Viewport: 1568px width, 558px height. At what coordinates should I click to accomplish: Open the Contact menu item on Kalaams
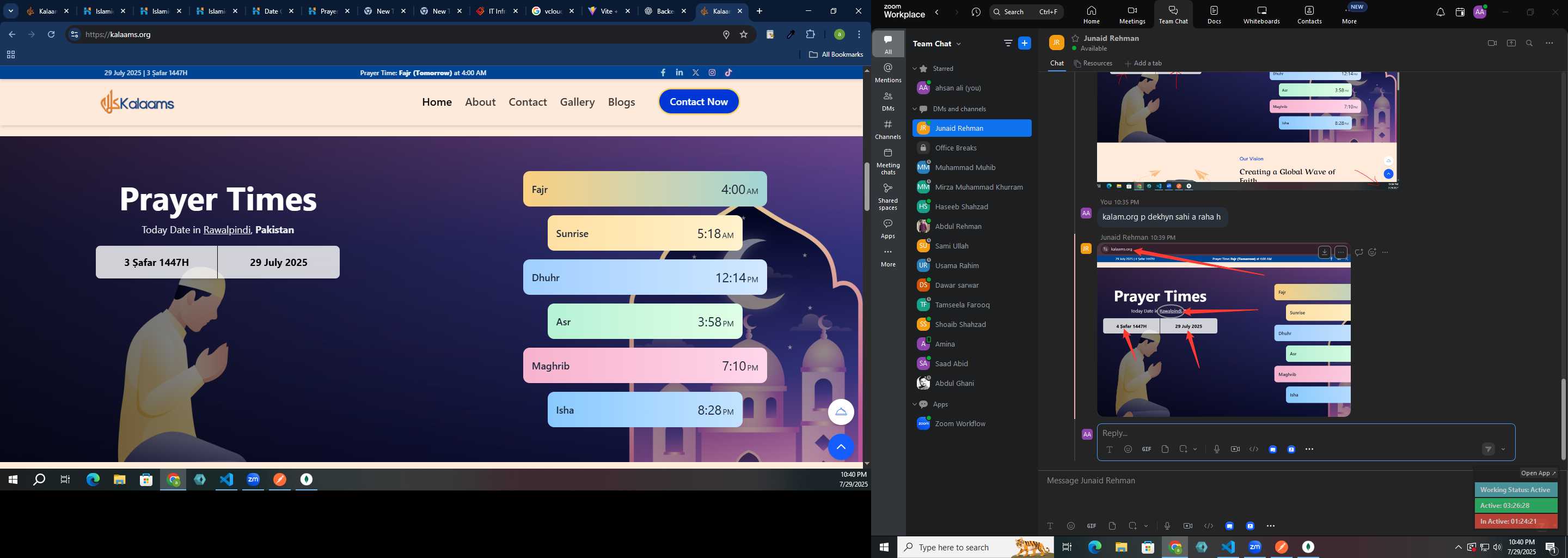[528, 102]
